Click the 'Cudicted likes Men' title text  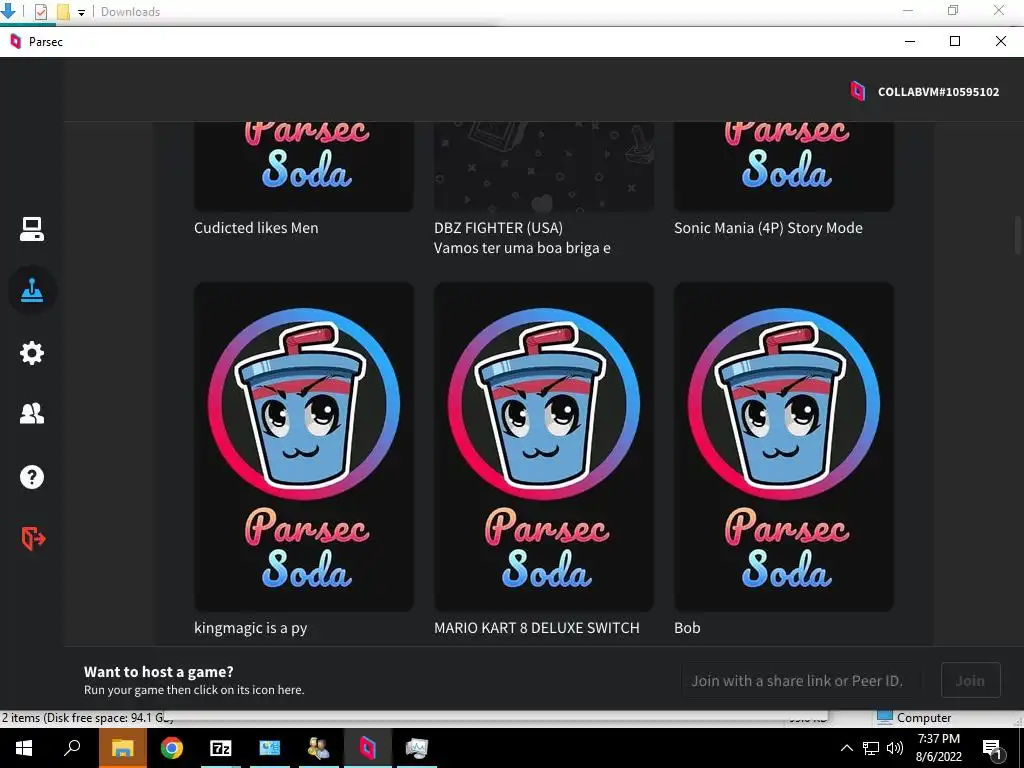256,228
